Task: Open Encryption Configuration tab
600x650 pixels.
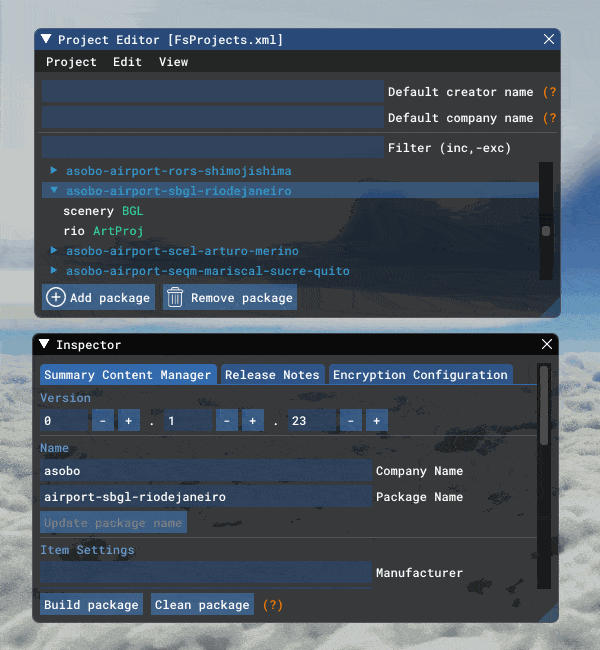Action: (420, 375)
